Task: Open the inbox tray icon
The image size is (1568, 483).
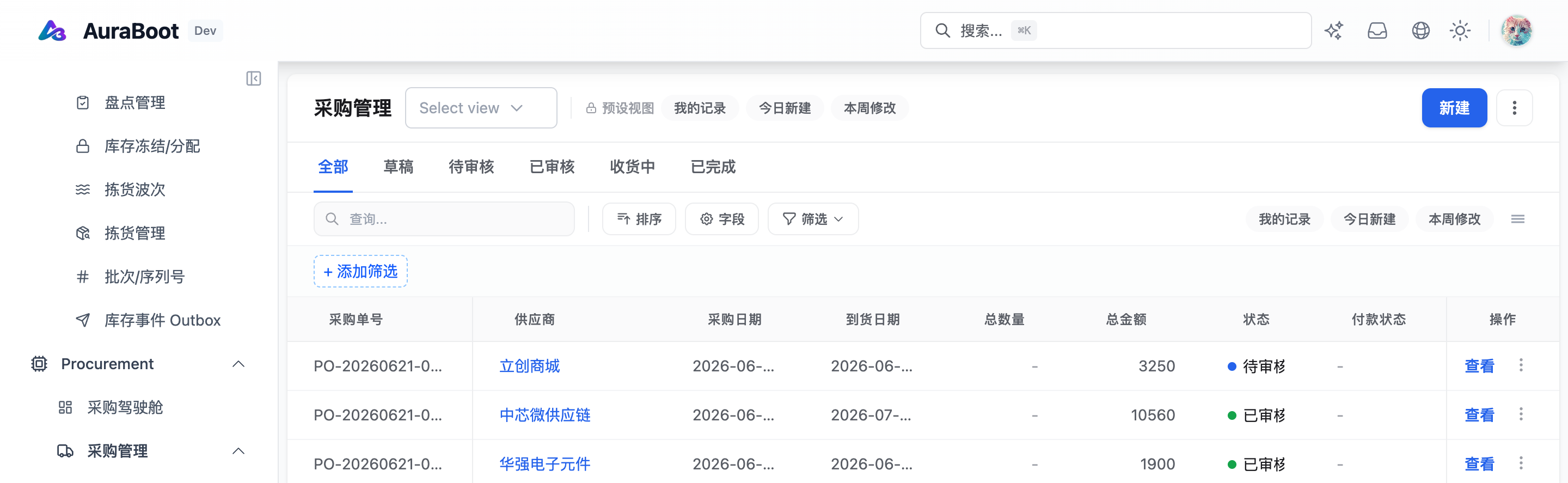Action: coord(1377,30)
